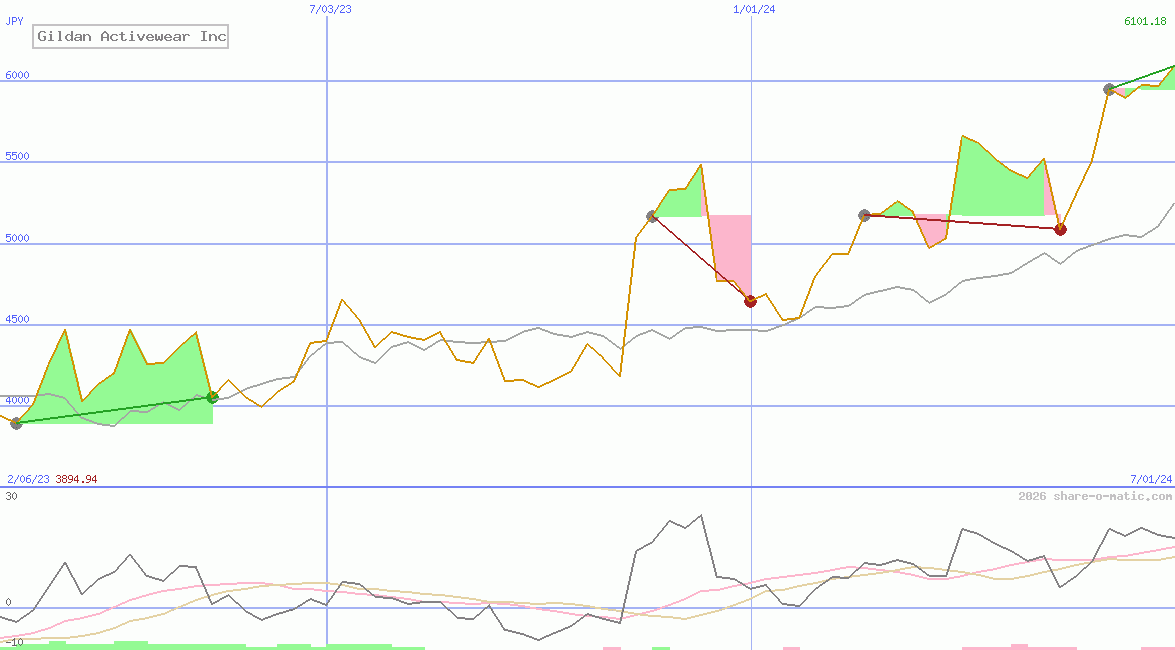Select the 1/01/24 date marker label
Viewport: 1175px width, 650px height.
754,9
